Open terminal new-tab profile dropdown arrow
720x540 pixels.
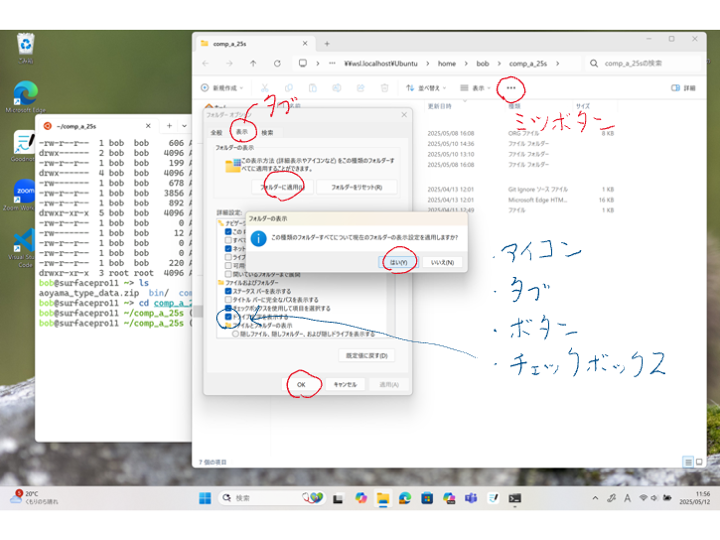tap(184, 126)
